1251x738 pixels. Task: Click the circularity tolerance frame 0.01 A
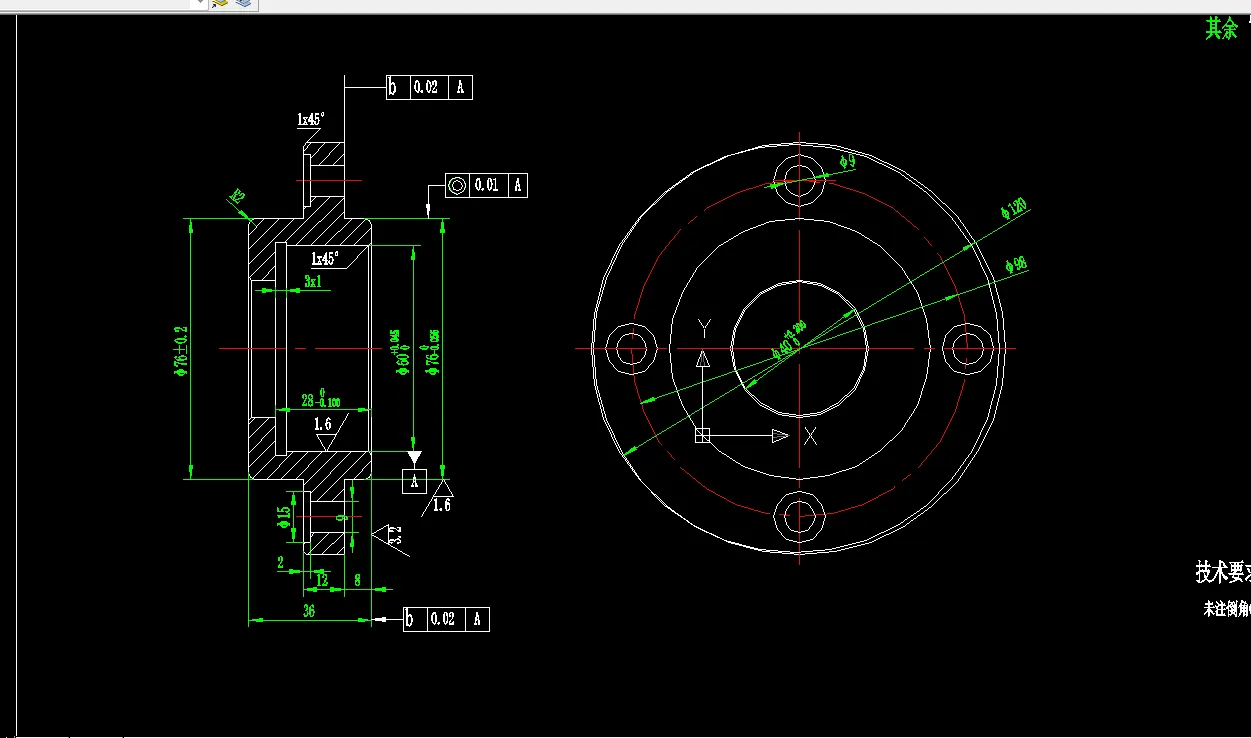pos(485,185)
